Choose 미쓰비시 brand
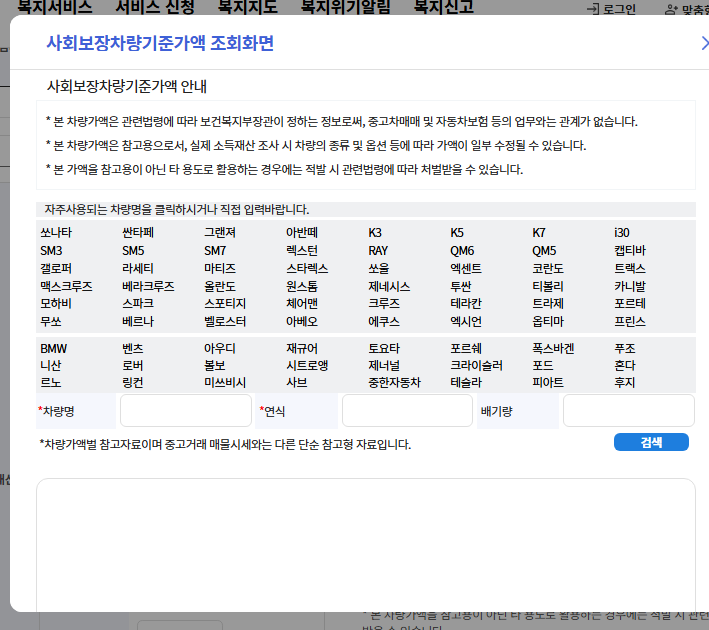Screen dimensions: 709x630 point(225,383)
